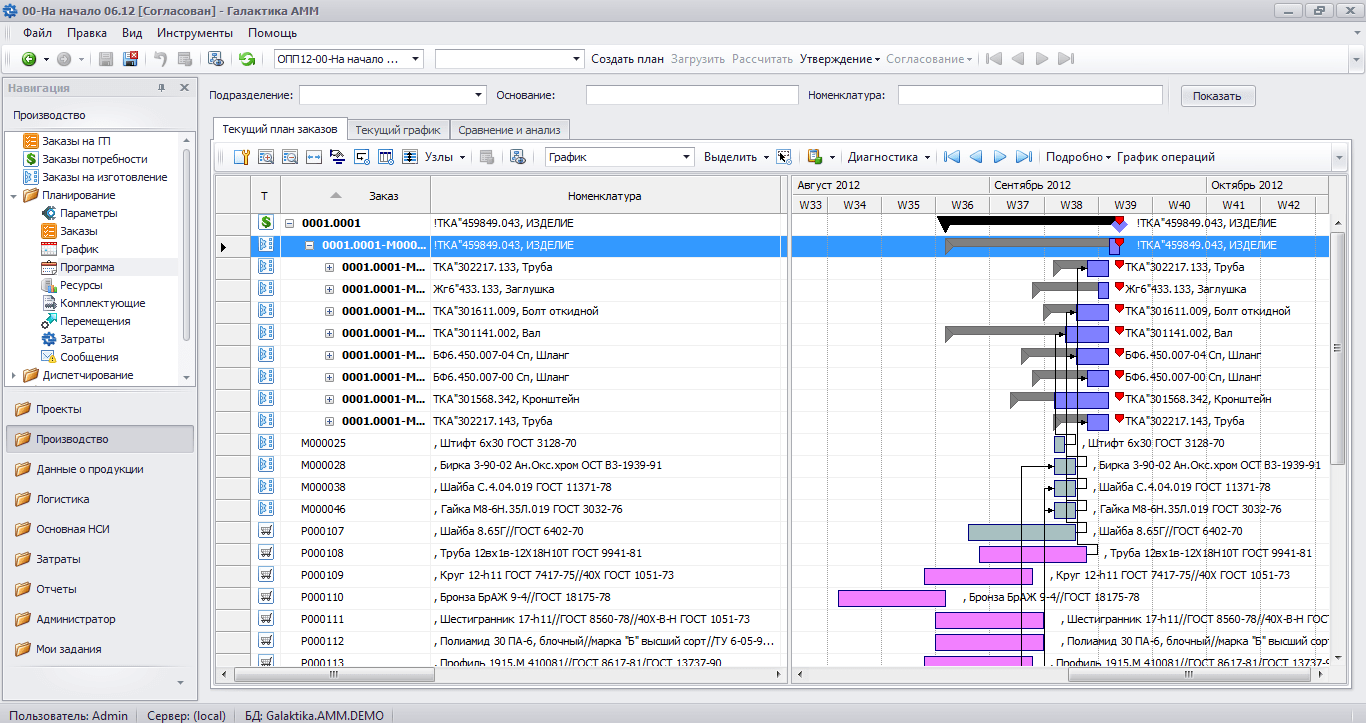Click Создать план in the toolbar
Screen dimensions: 1366x723
(627, 59)
